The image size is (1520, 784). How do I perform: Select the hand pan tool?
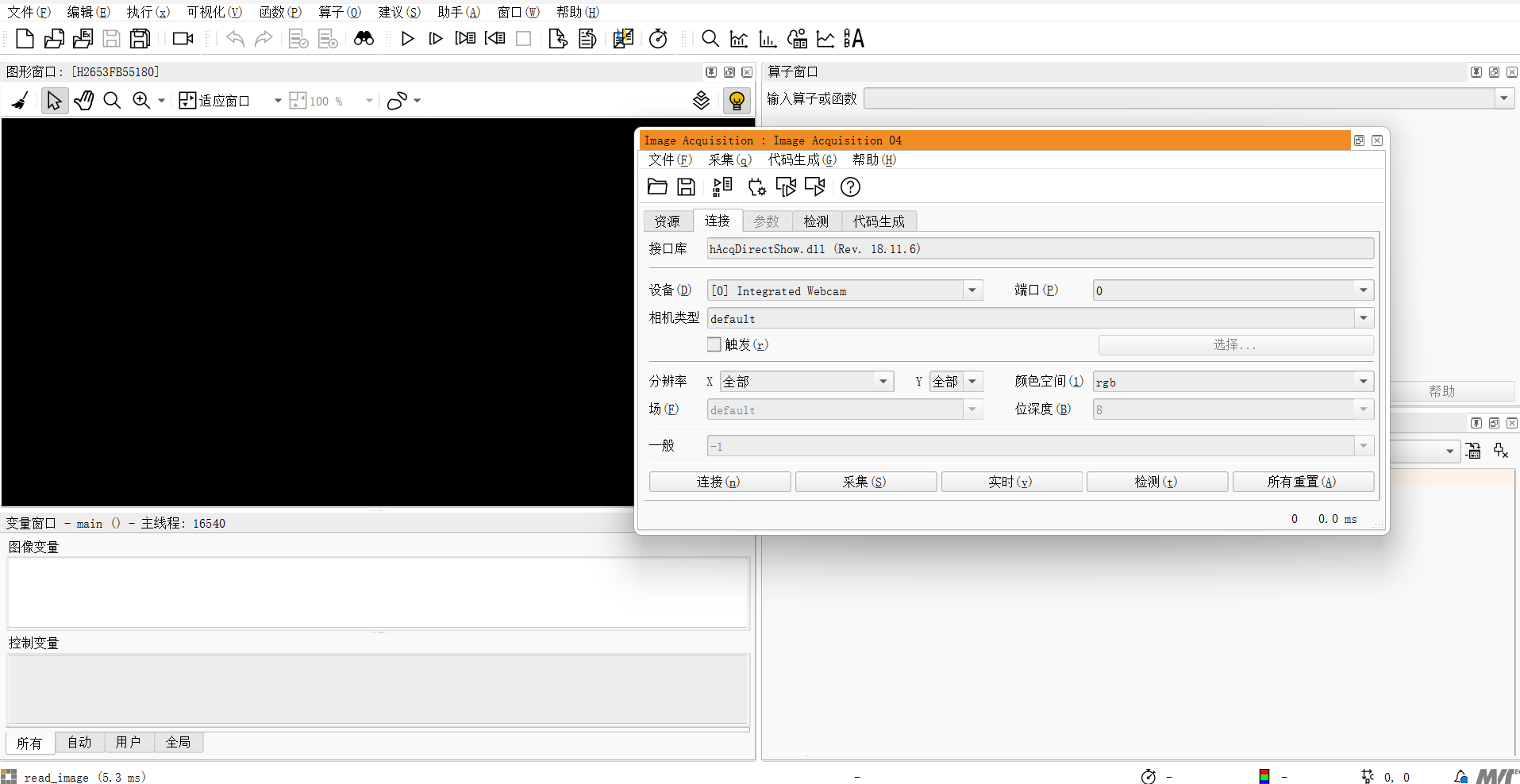pyautogui.click(x=83, y=101)
